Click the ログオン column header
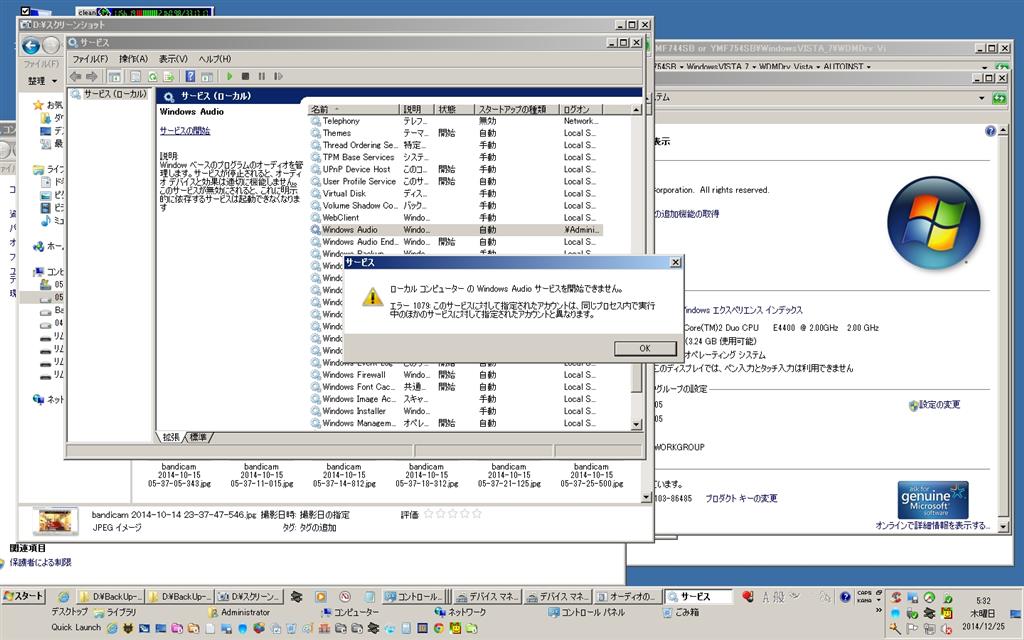Image resolution: width=1024 pixels, height=640 pixels. [580, 109]
